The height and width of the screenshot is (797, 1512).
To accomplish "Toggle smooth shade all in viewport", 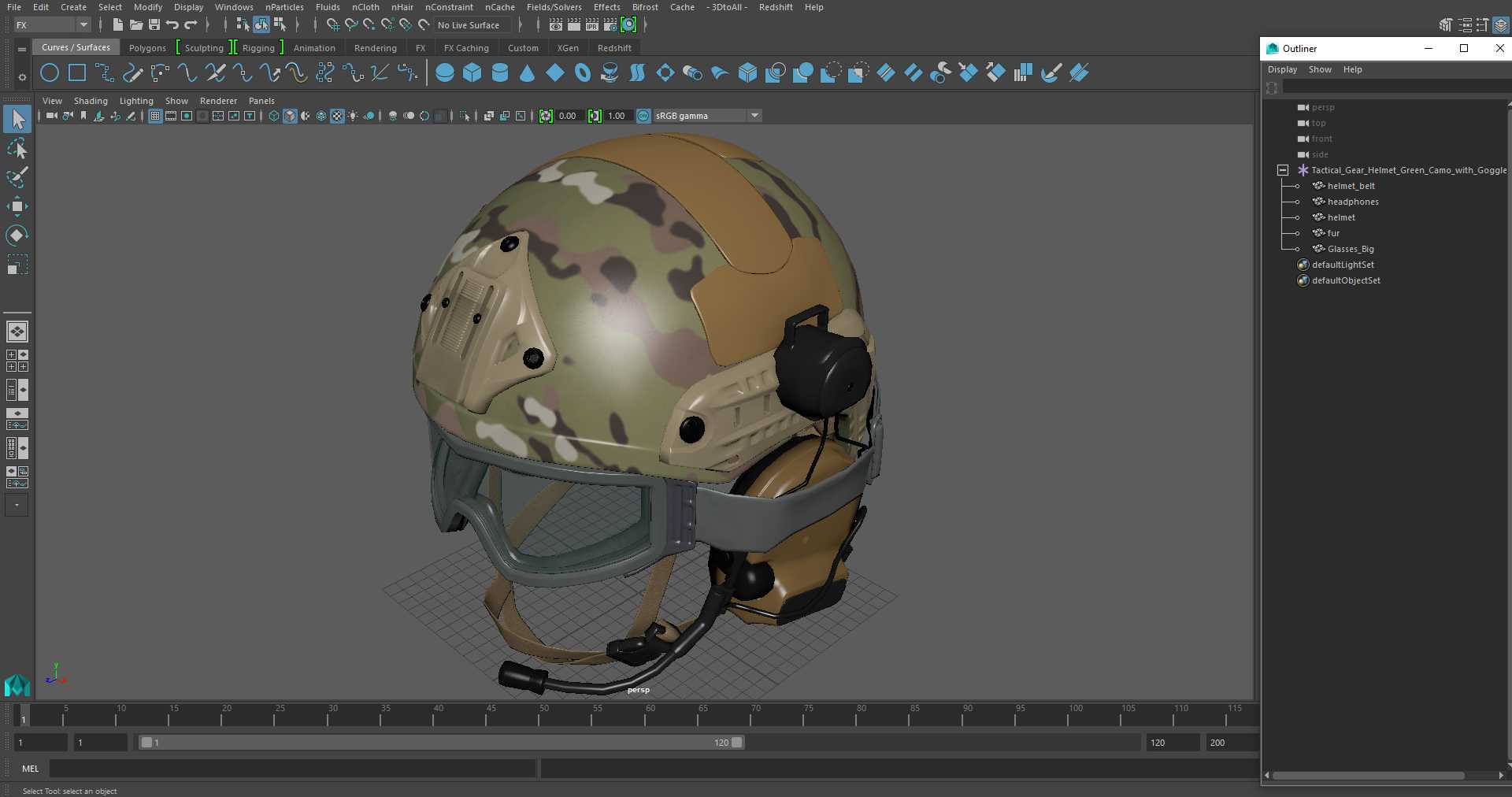I will point(290,116).
